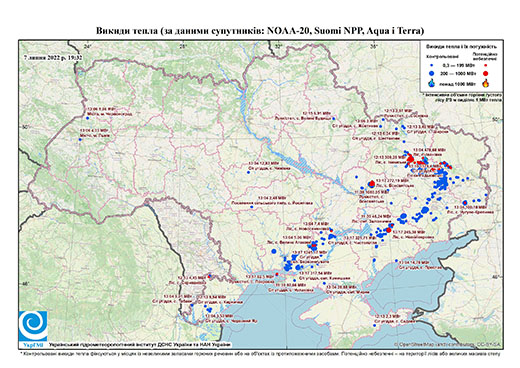Select the small red dot in legend
The image size is (520, 368).
point(486,66)
